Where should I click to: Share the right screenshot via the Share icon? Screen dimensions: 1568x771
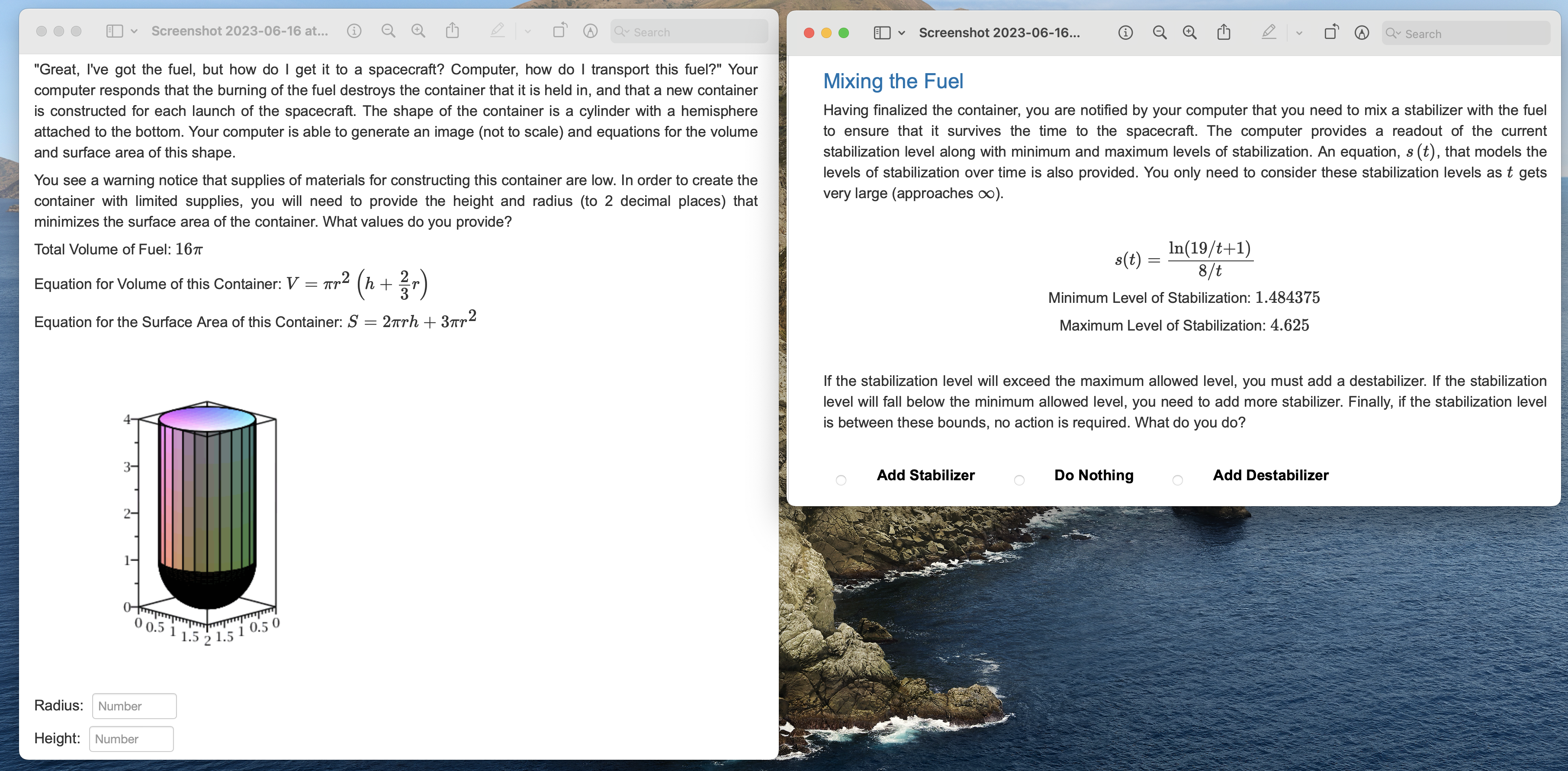pyautogui.click(x=1224, y=33)
